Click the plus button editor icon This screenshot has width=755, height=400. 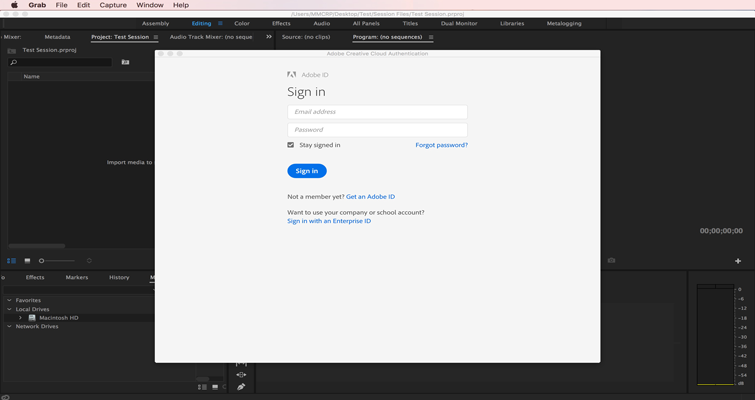click(738, 261)
